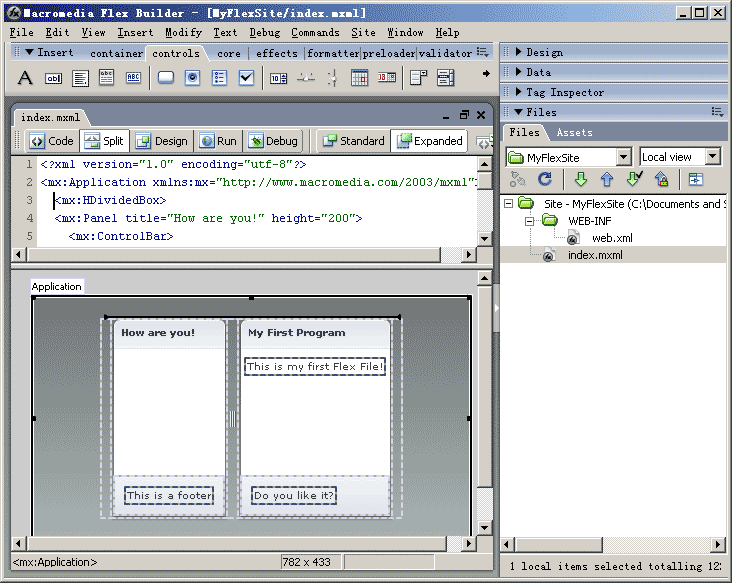Image resolution: width=732 pixels, height=583 pixels.
Task: Insert a DateField control
Action: pos(387,77)
